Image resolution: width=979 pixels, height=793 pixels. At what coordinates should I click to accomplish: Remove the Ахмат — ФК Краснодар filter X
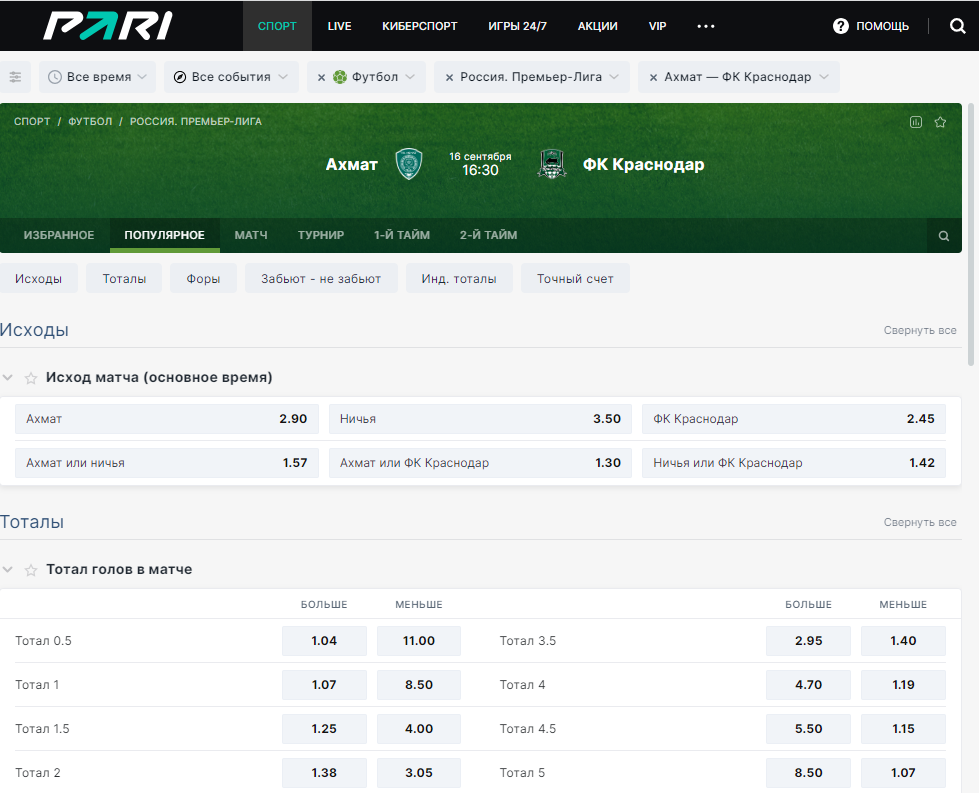tap(653, 77)
